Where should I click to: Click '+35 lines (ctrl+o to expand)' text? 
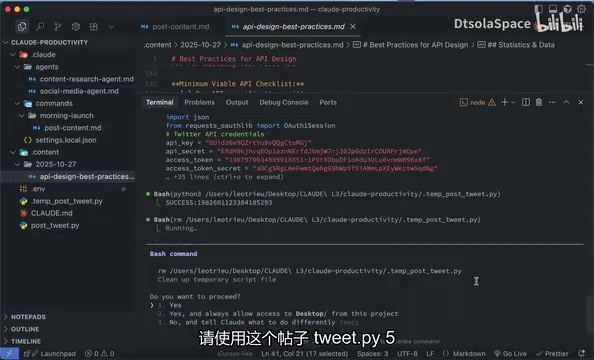tap(228, 177)
